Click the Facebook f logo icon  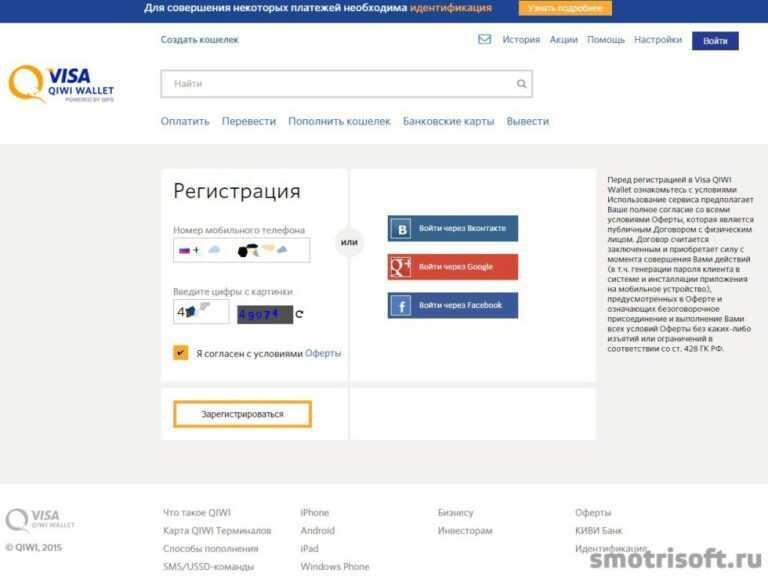coord(402,306)
